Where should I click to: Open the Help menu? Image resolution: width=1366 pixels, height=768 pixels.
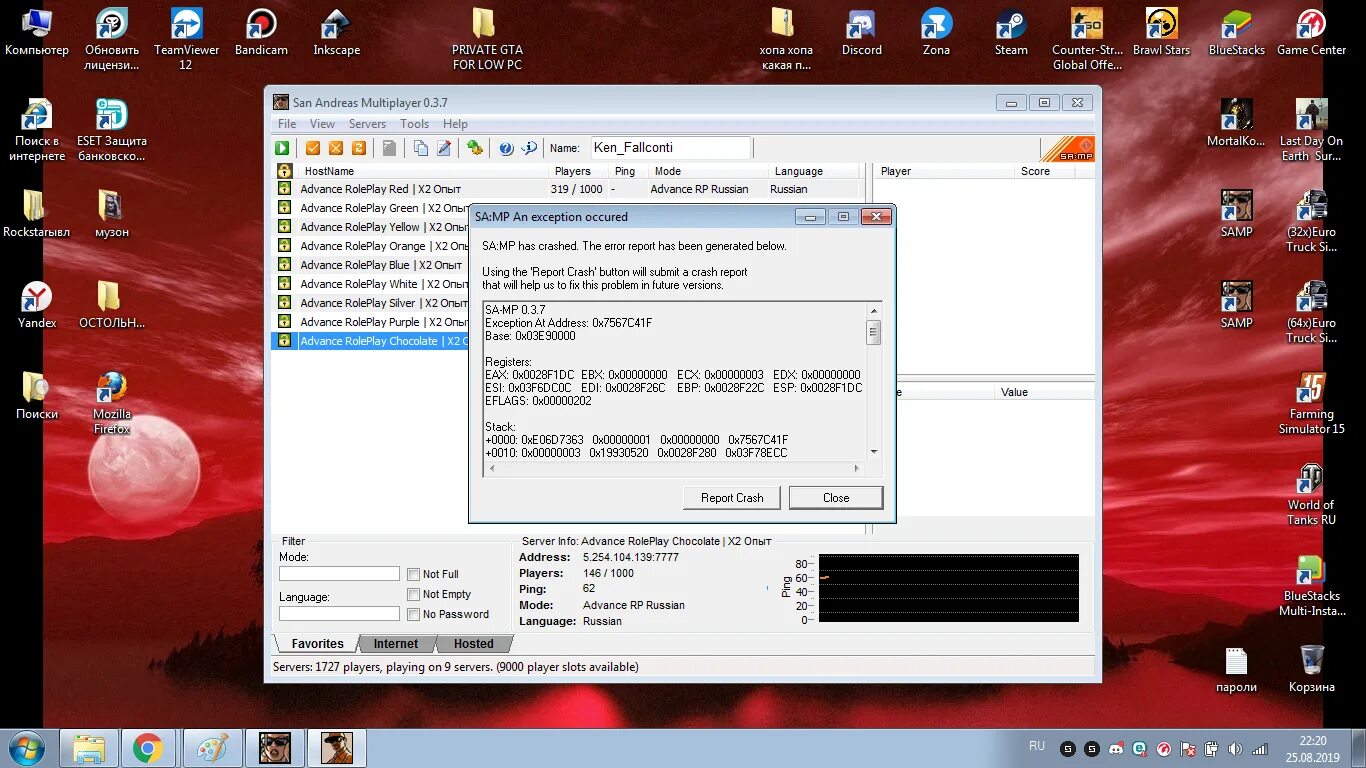(455, 124)
